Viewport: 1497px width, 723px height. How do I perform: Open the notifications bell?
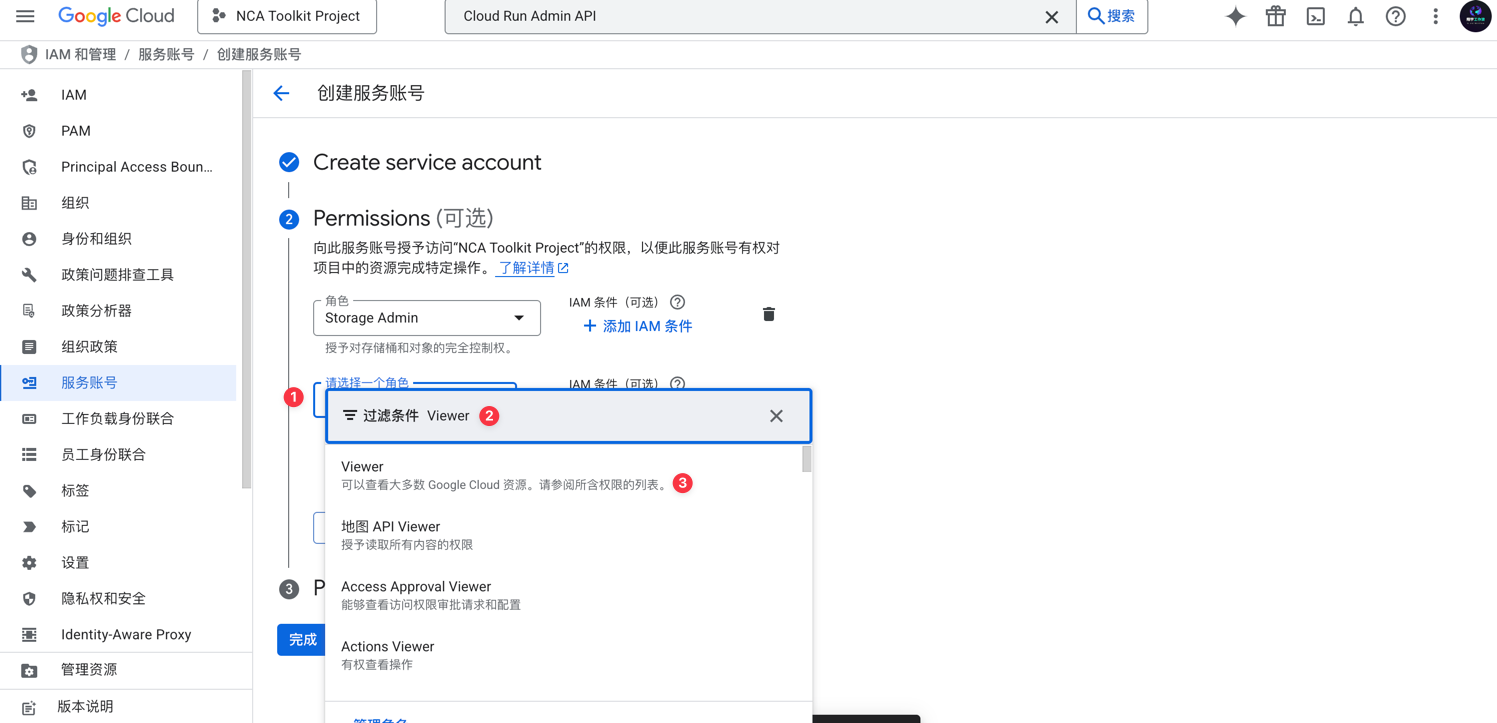[x=1355, y=16]
